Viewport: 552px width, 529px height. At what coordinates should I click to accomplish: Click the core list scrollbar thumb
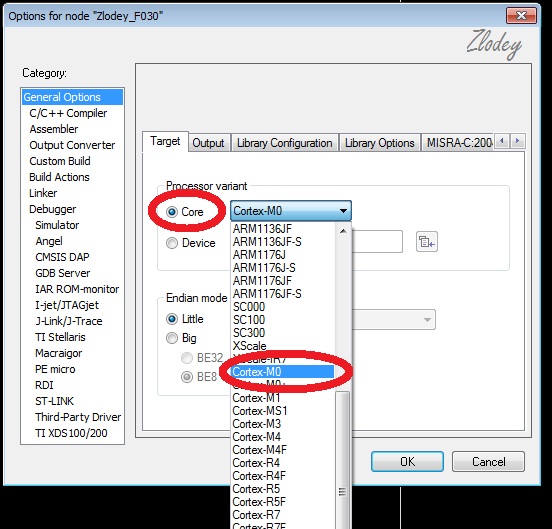(x=342, y=459)
